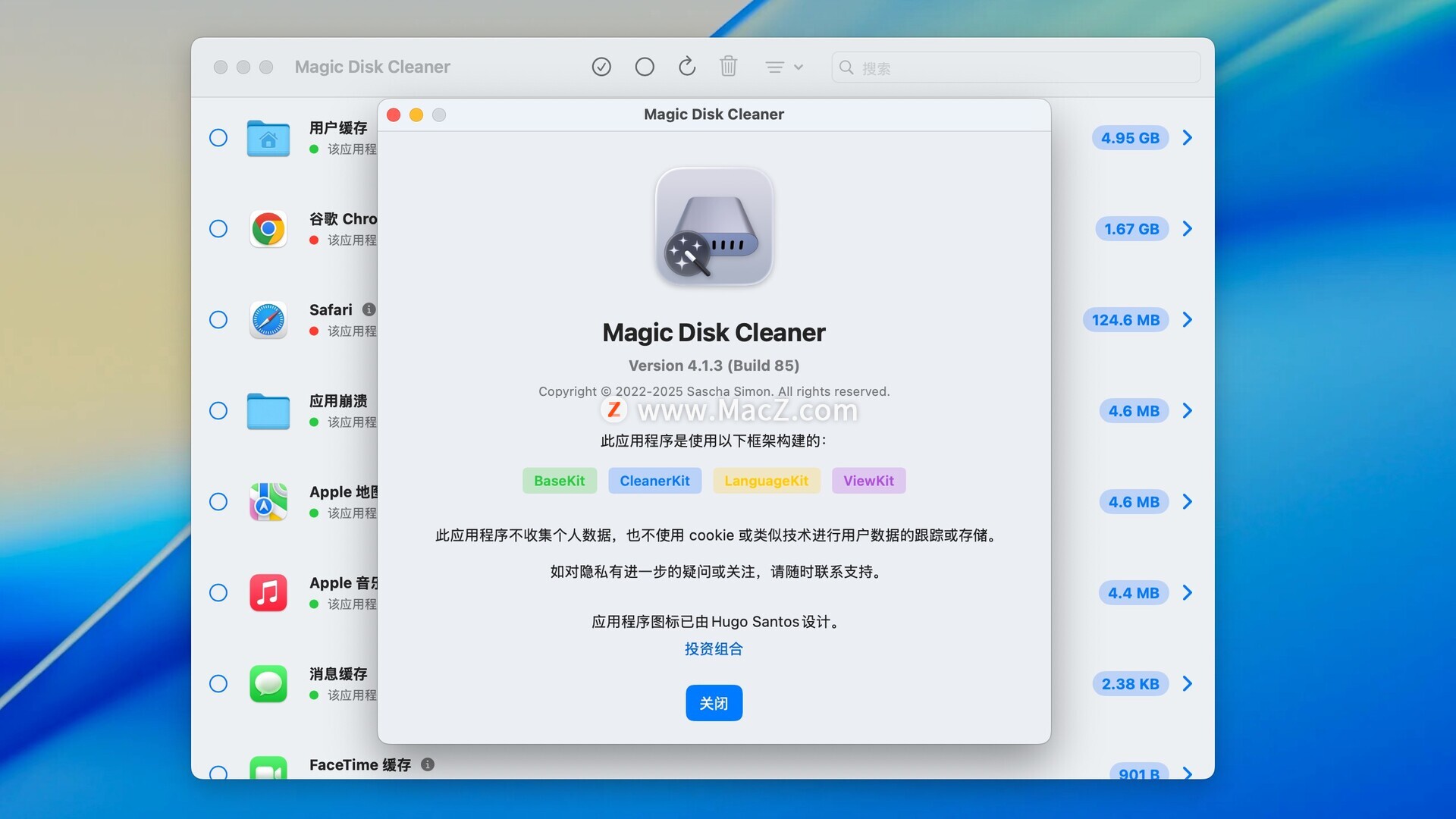Click the Messages cache green icon
The image size is (1456, 819).
[268, 684]
